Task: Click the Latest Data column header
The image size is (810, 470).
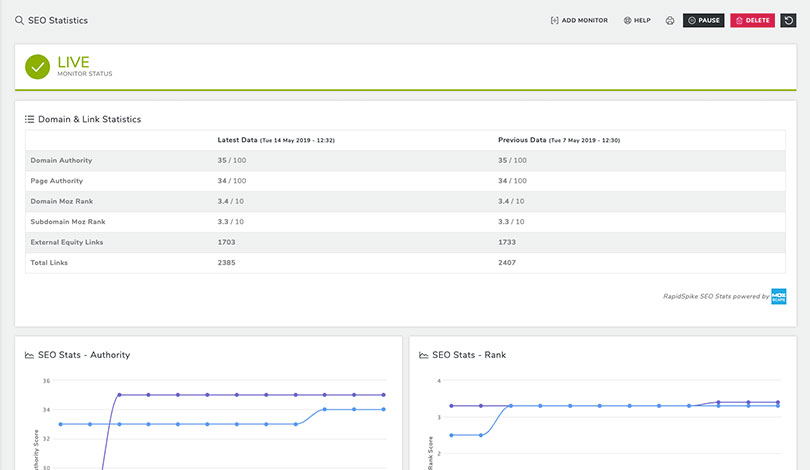Action: pyautogui.click(x=276, y=140)
